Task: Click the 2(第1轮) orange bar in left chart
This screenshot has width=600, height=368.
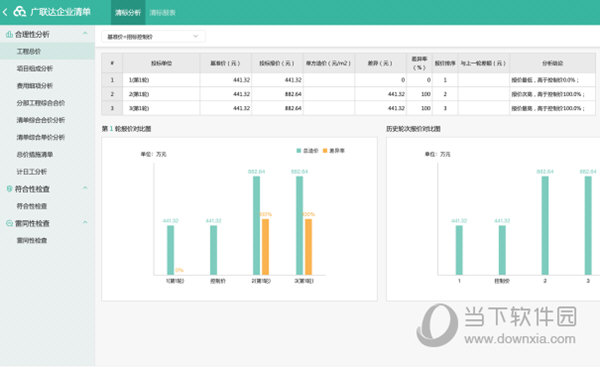Action: tap(265, 247)
